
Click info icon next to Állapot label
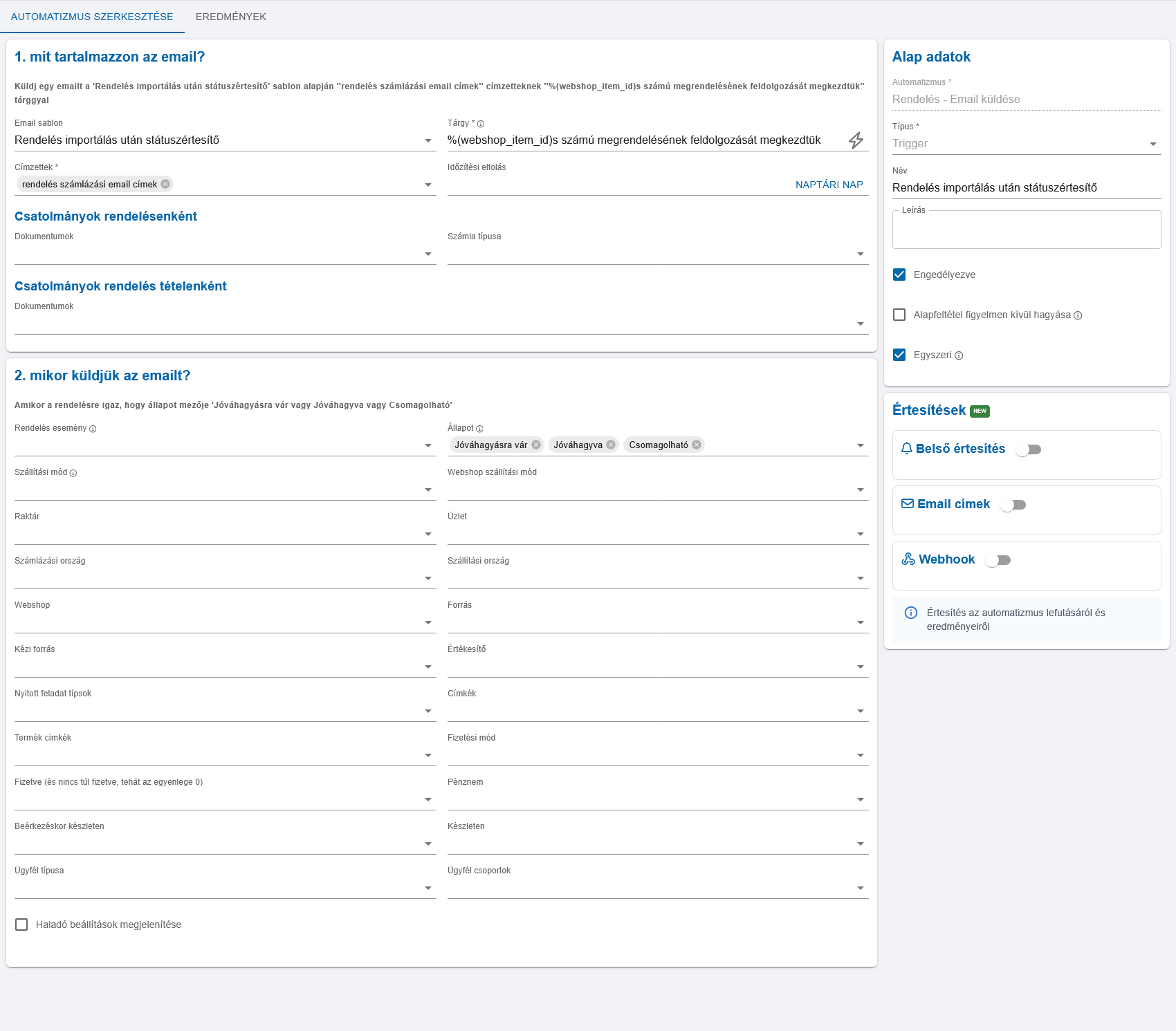479,429
